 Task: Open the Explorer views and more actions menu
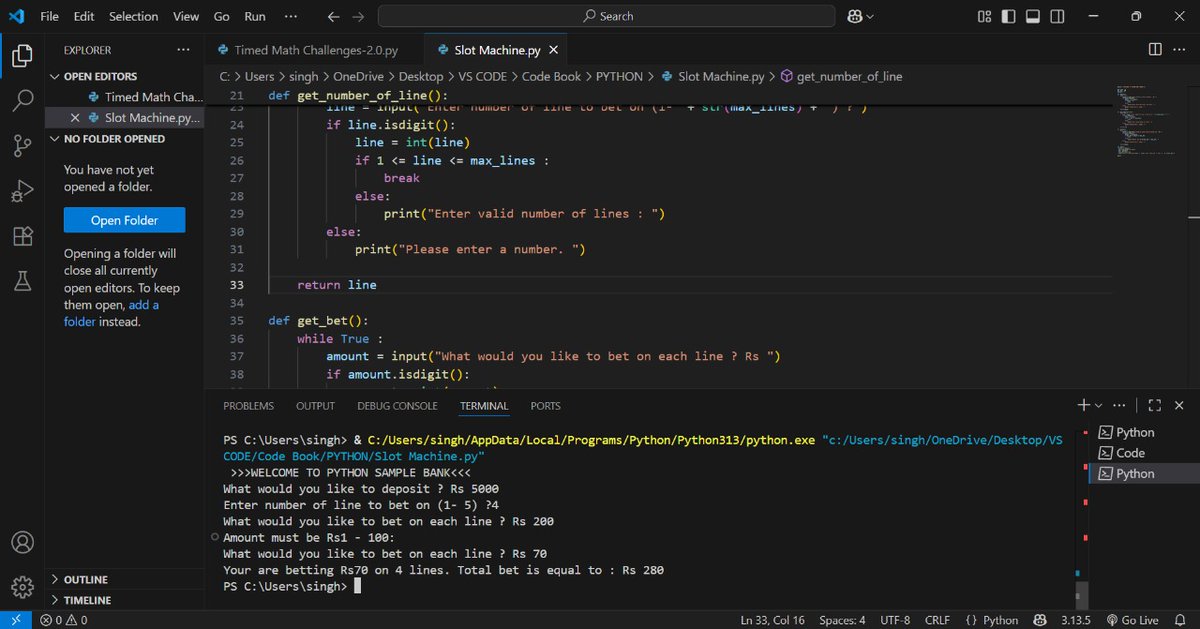[183, 49]
